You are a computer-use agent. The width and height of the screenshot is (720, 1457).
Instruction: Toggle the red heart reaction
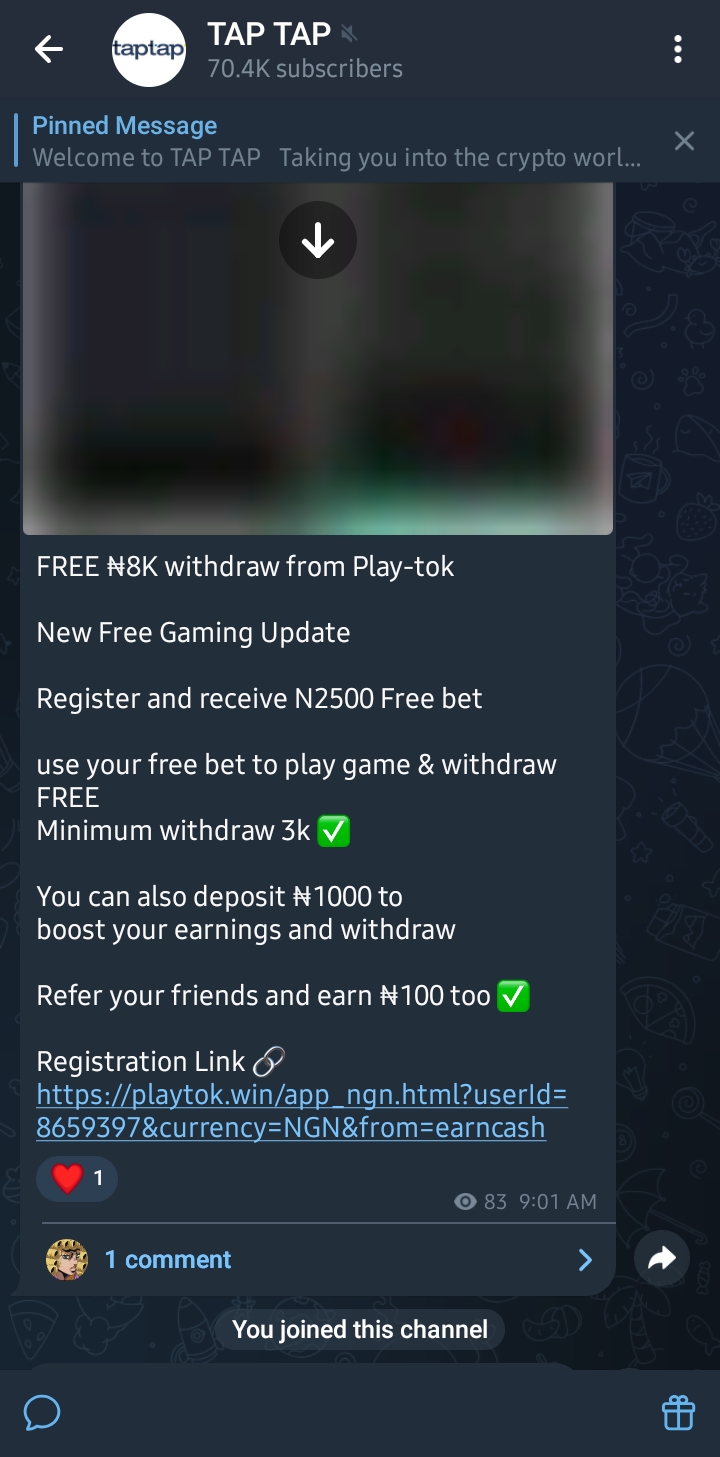(77, 1179)
